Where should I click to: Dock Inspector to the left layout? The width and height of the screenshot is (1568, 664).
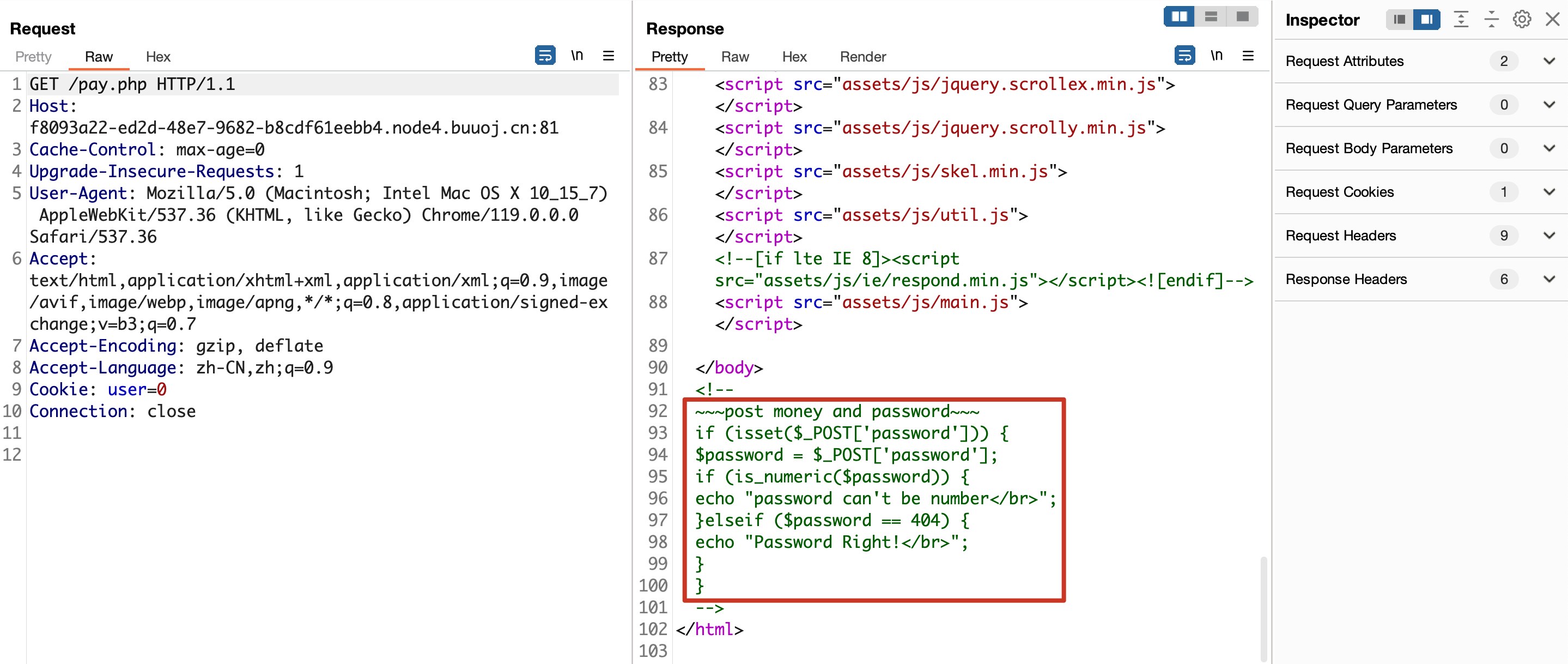(x=1400, y=20)
